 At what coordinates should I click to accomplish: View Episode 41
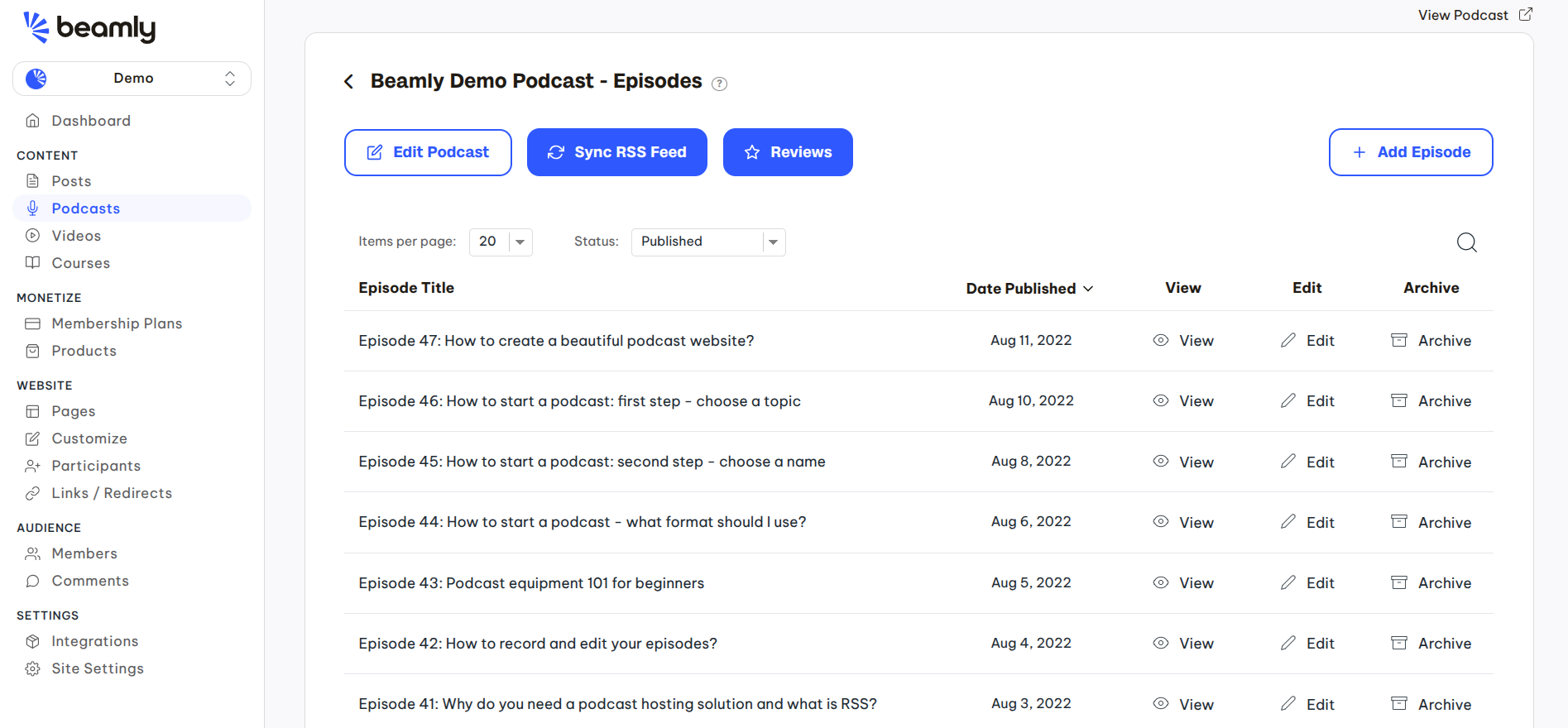click(1183, 705)
